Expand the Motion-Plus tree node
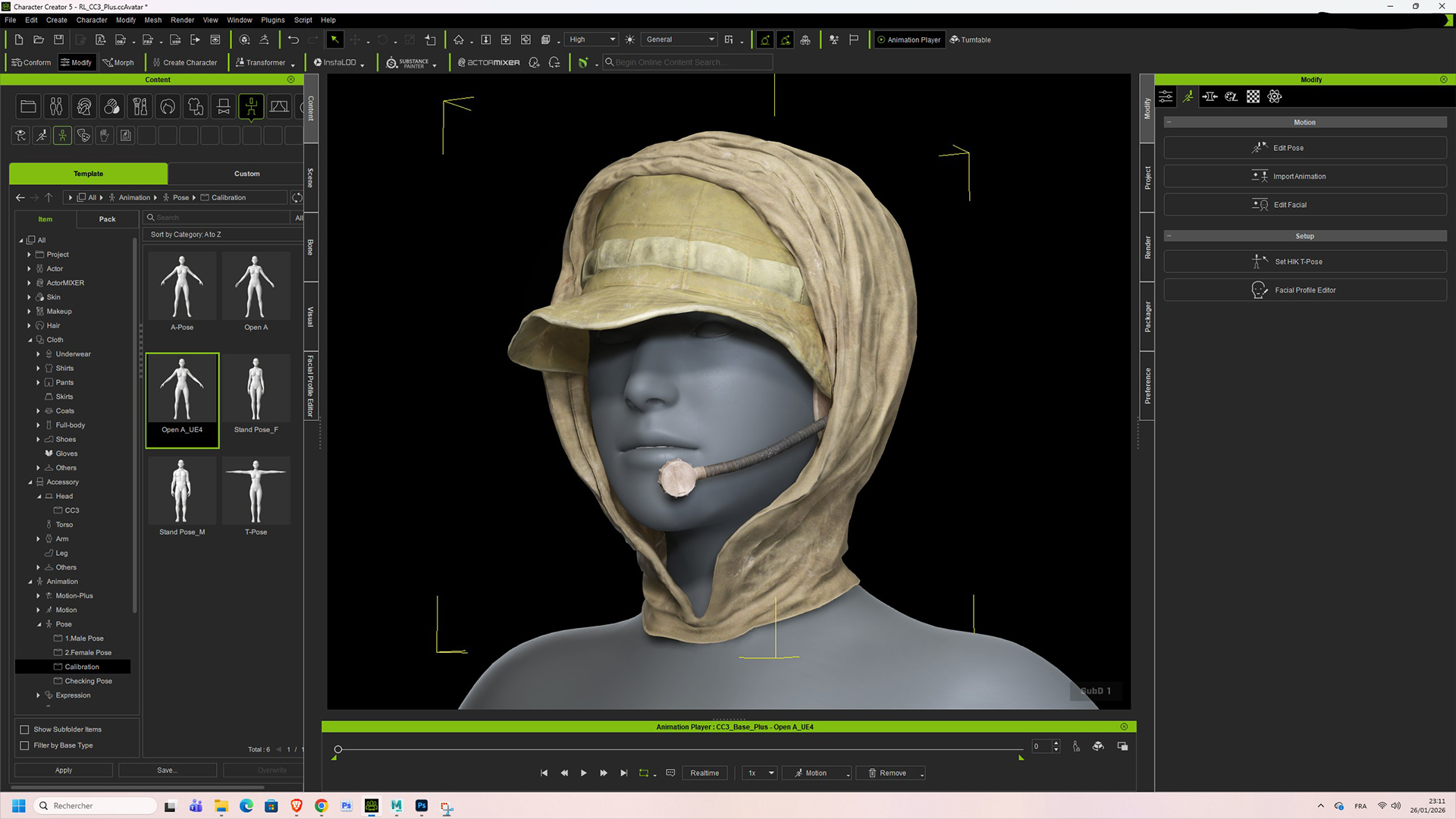Viewport: 1456px width, 819px height. click(38, 596)
